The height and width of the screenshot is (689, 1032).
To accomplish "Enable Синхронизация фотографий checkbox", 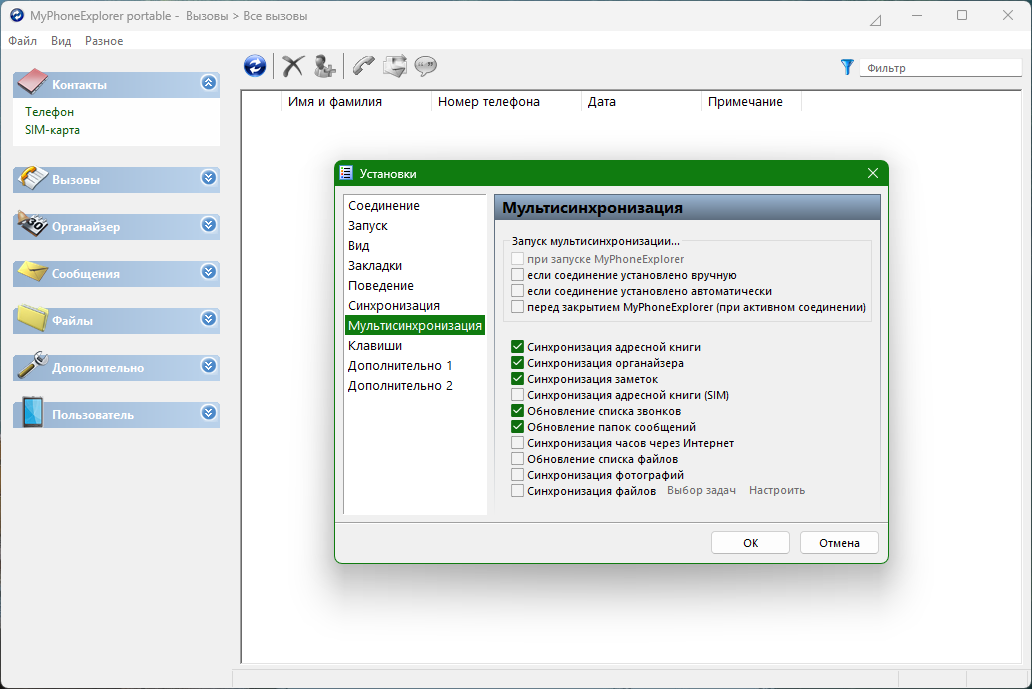I will pyautogui.click(x=517, y=475).
